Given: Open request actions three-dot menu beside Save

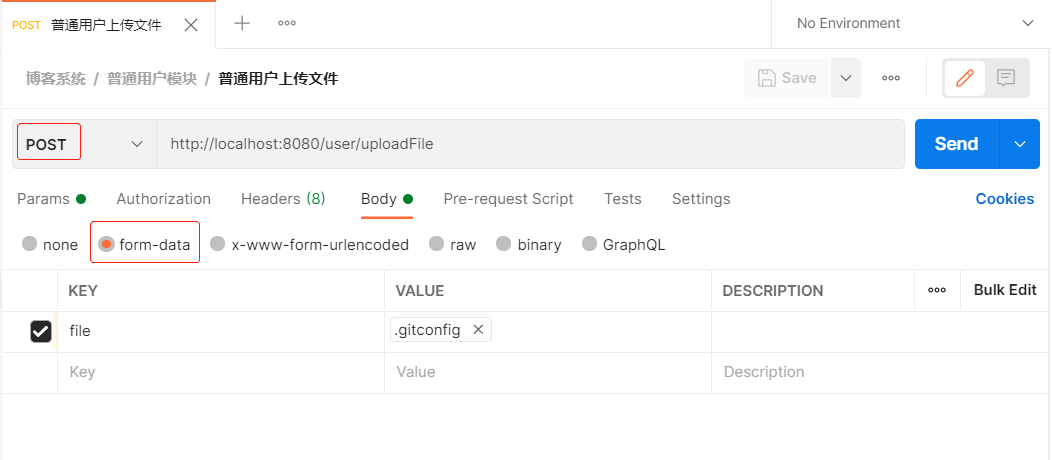Looking at the screenshot, I should [x=891, y=78].
